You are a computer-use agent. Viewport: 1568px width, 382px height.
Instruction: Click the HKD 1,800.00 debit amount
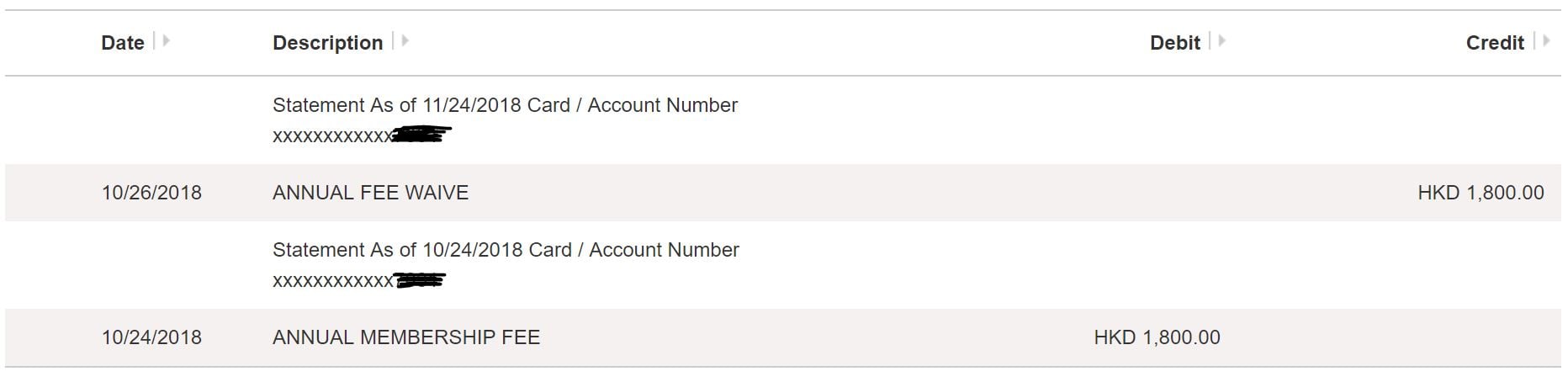(1157, 337)
